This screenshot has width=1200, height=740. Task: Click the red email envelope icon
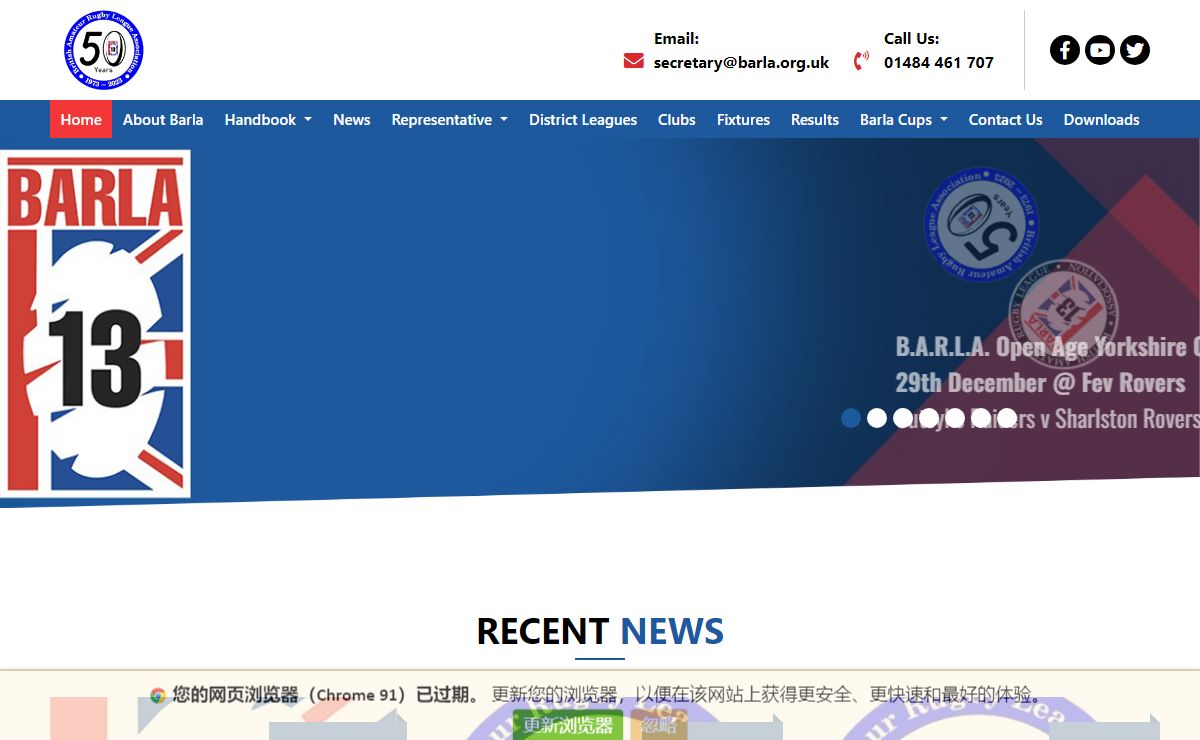coord(633,61)
